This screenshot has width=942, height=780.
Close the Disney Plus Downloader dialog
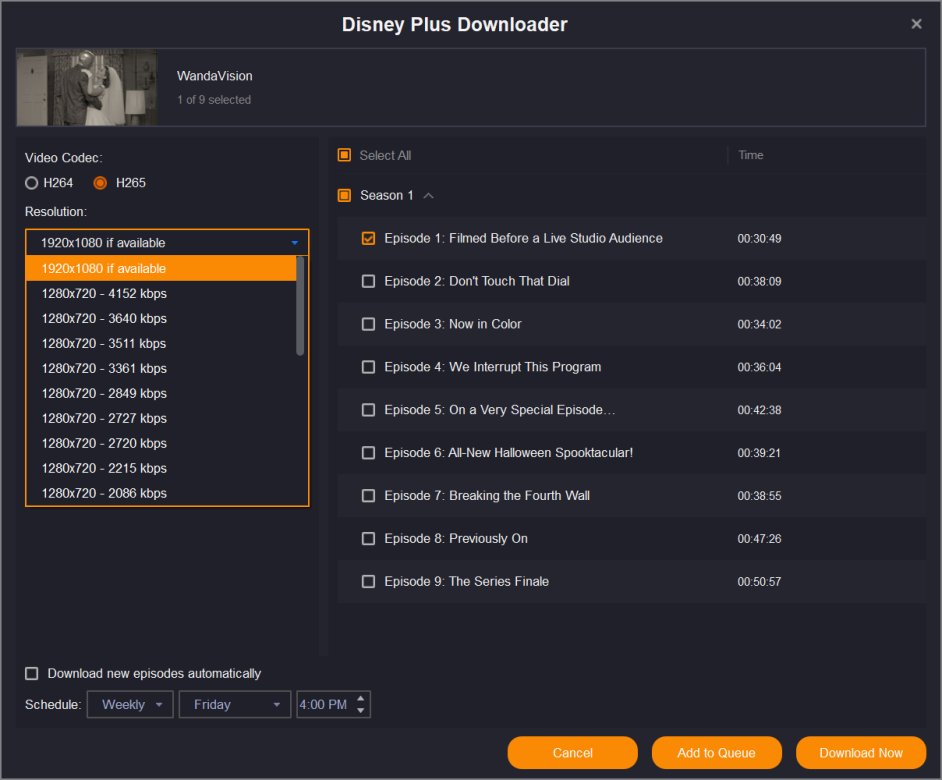(916, 24)
